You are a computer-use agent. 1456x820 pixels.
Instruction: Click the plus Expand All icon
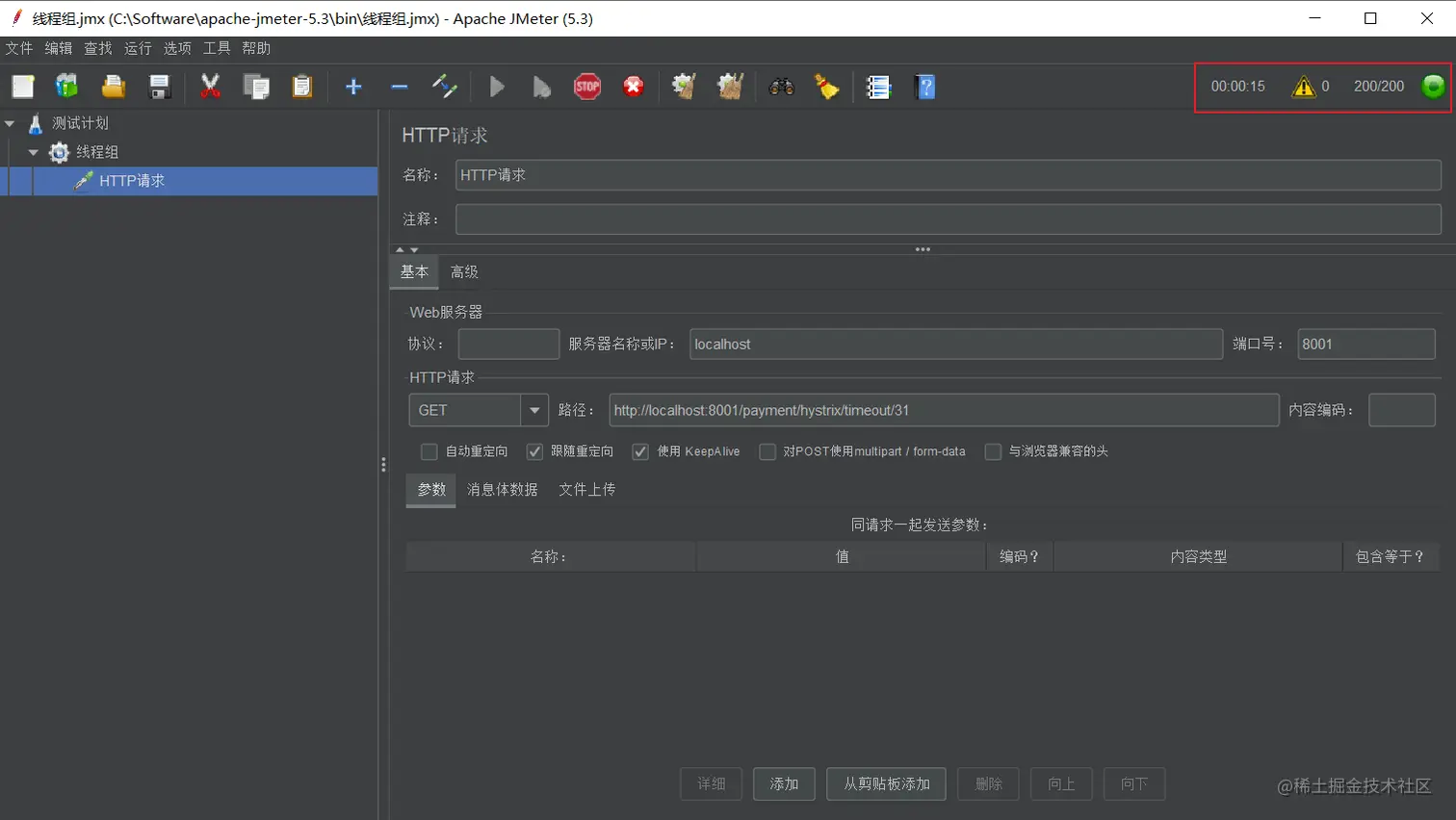(353, 87)
